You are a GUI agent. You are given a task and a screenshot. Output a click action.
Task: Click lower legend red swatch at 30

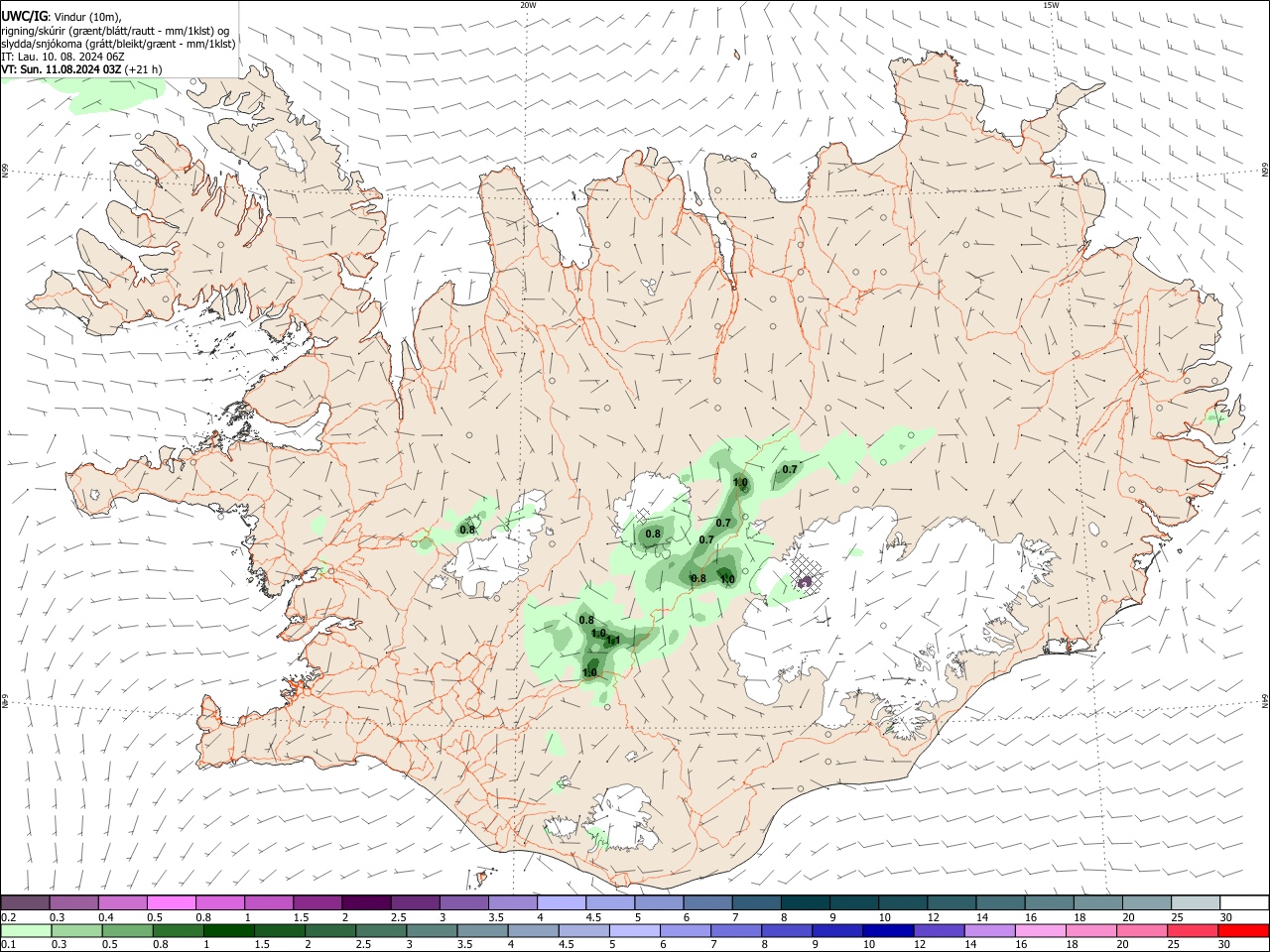[1243, 930]
